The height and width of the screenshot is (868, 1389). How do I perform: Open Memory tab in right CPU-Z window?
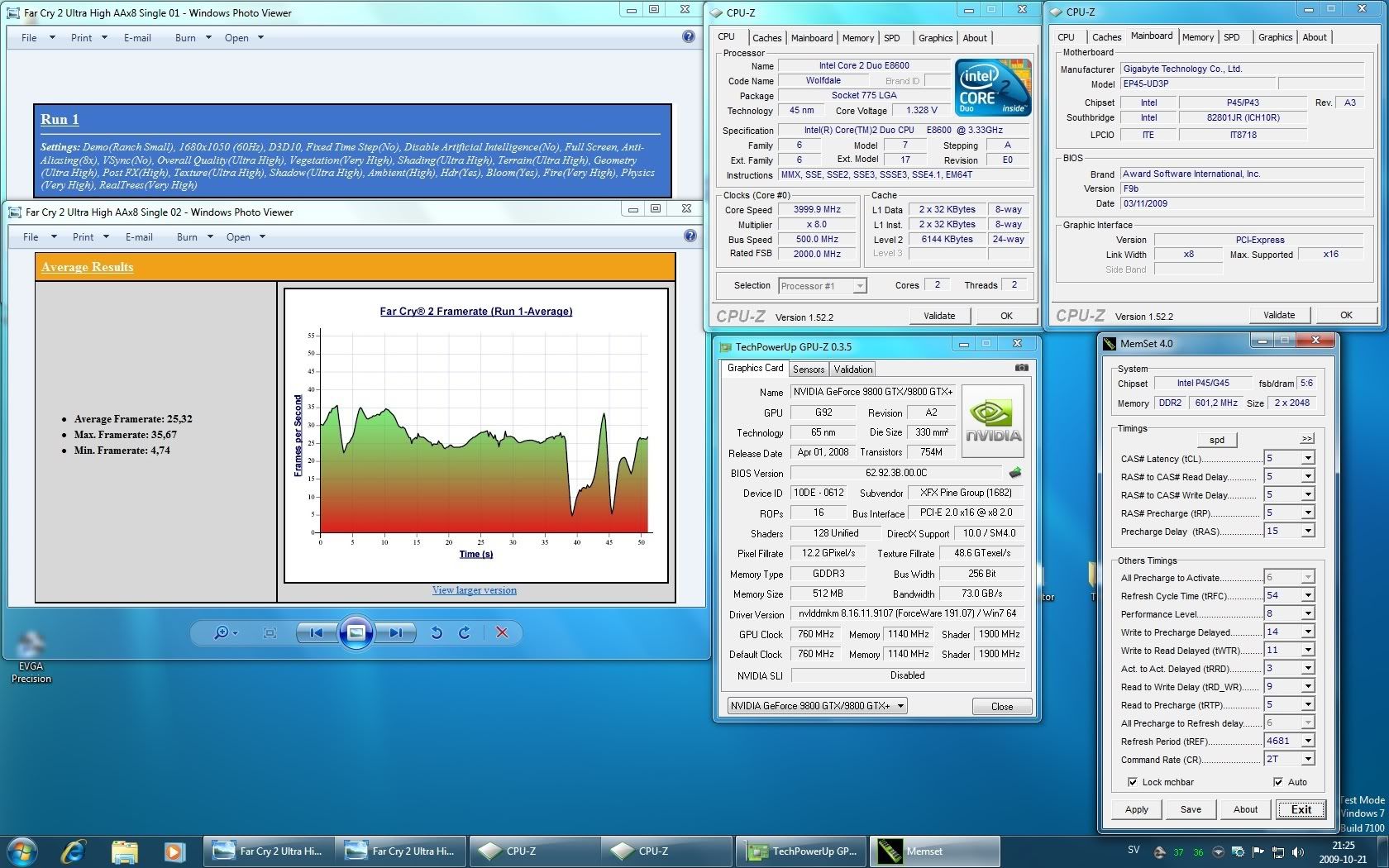coord(1197,37)
